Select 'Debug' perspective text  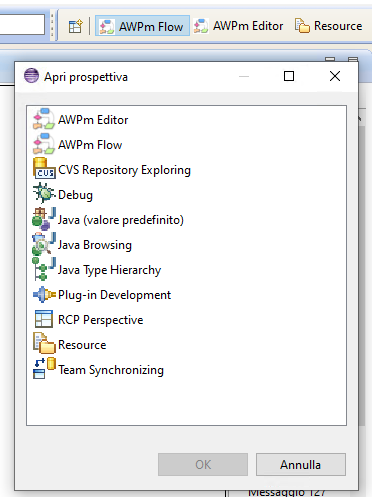75,195
